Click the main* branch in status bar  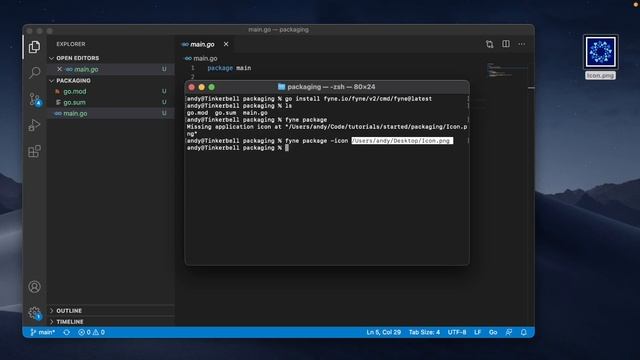coord(43,332)
